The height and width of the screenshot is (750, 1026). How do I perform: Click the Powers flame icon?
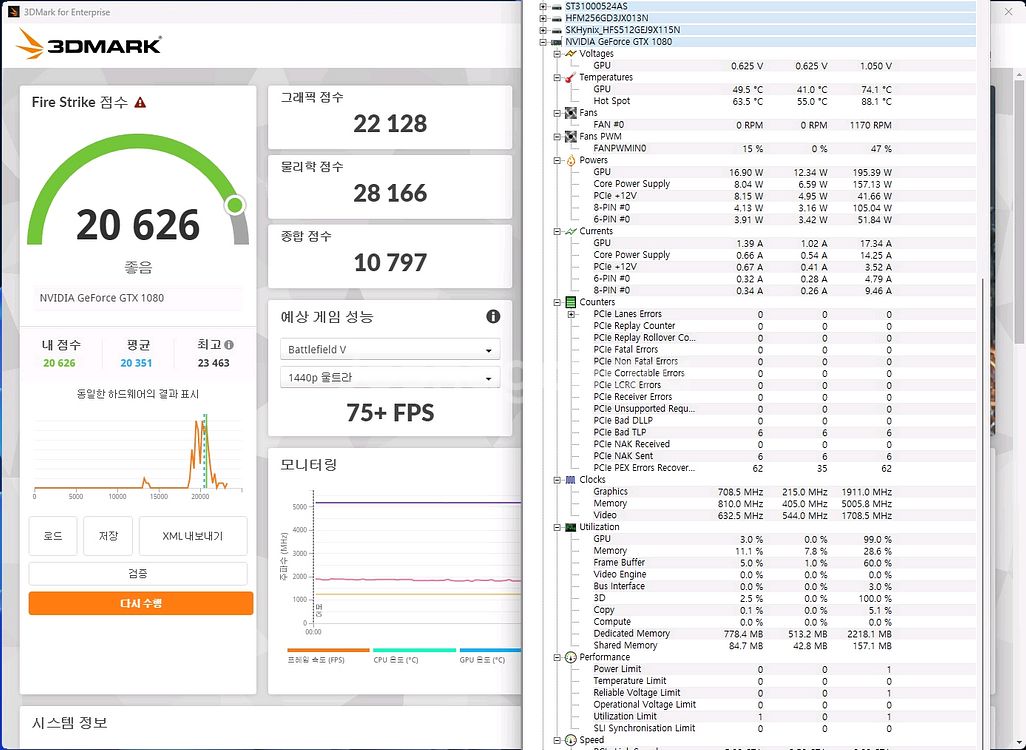click(571, 160)
